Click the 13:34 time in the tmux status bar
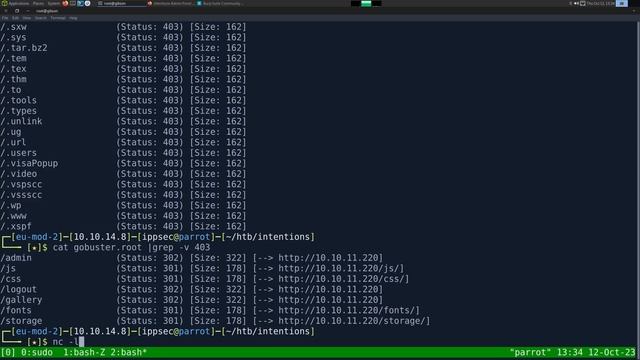This screenshot has height=360, width=640. 569,352
